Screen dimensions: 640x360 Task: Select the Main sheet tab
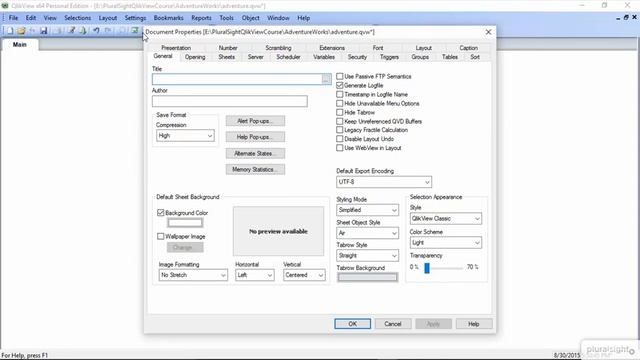pyautogui.click(x=20, y=44)
